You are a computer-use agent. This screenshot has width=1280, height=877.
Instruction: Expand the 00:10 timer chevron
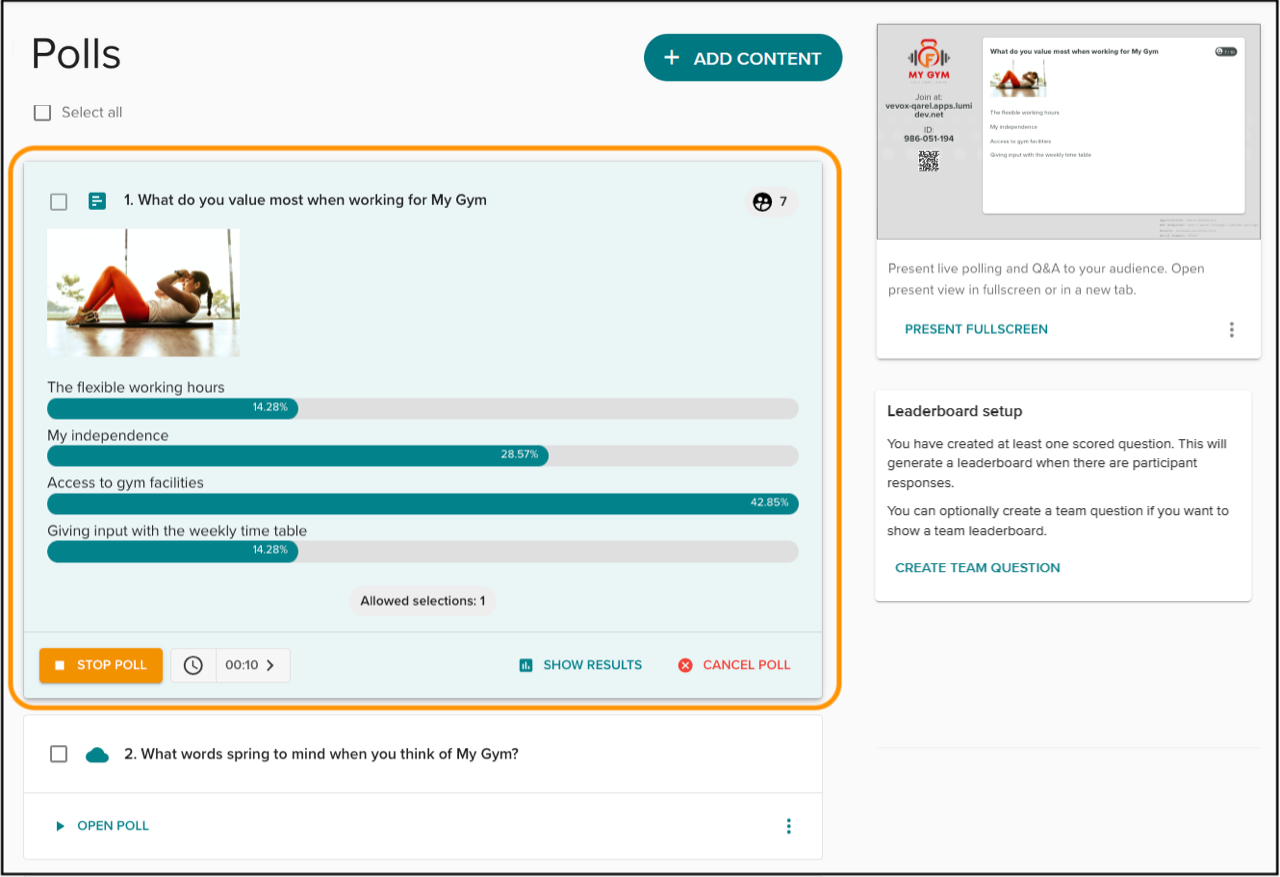pos(270,665)
